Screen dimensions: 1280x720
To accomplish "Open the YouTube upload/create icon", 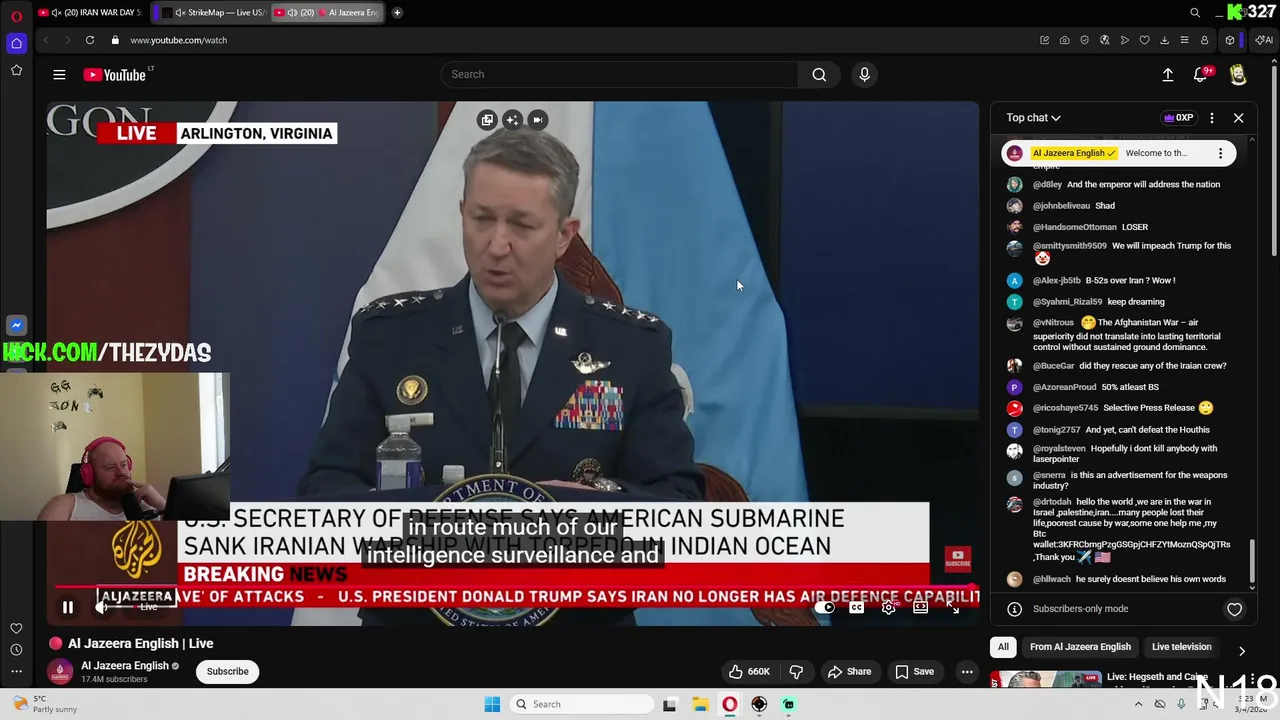I will 1167,74.
